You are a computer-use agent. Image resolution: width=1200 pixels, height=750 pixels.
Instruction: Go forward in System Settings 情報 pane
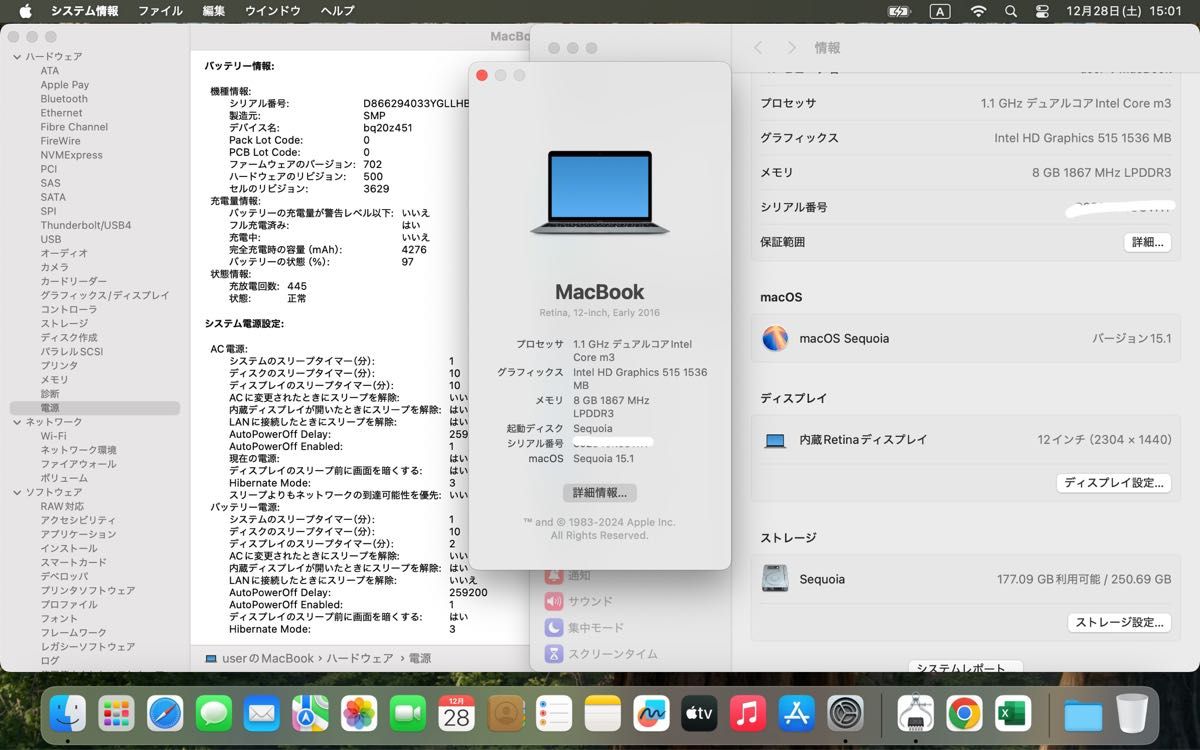pyautogui.click(x=791, y=48)
